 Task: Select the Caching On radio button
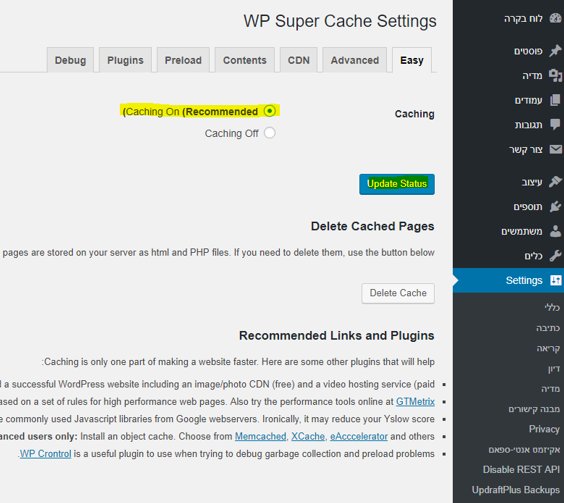[x=270, y=111]
